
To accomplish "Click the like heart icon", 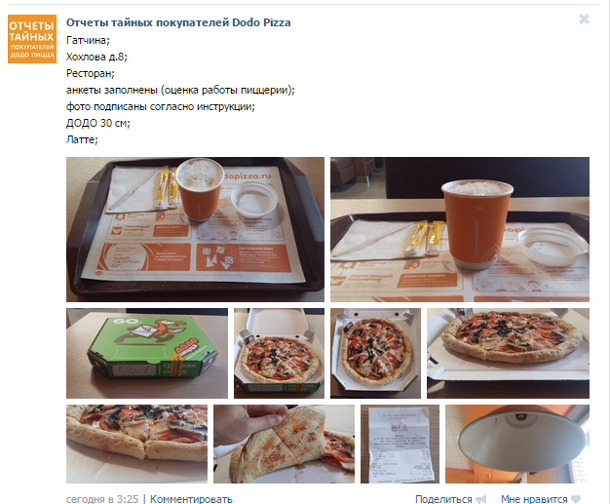I will point(576,499).
